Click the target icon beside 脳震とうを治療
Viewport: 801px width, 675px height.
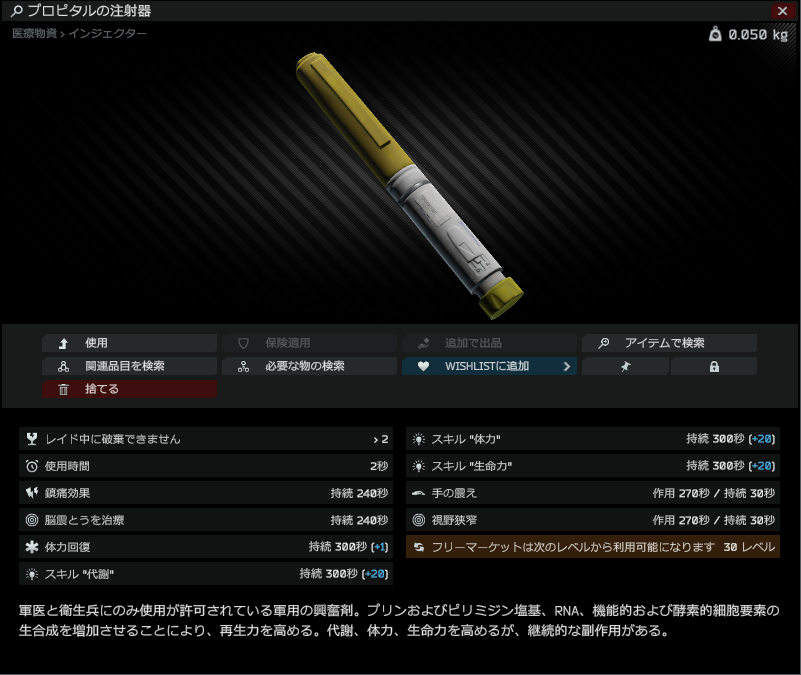(x=32, y=520)
